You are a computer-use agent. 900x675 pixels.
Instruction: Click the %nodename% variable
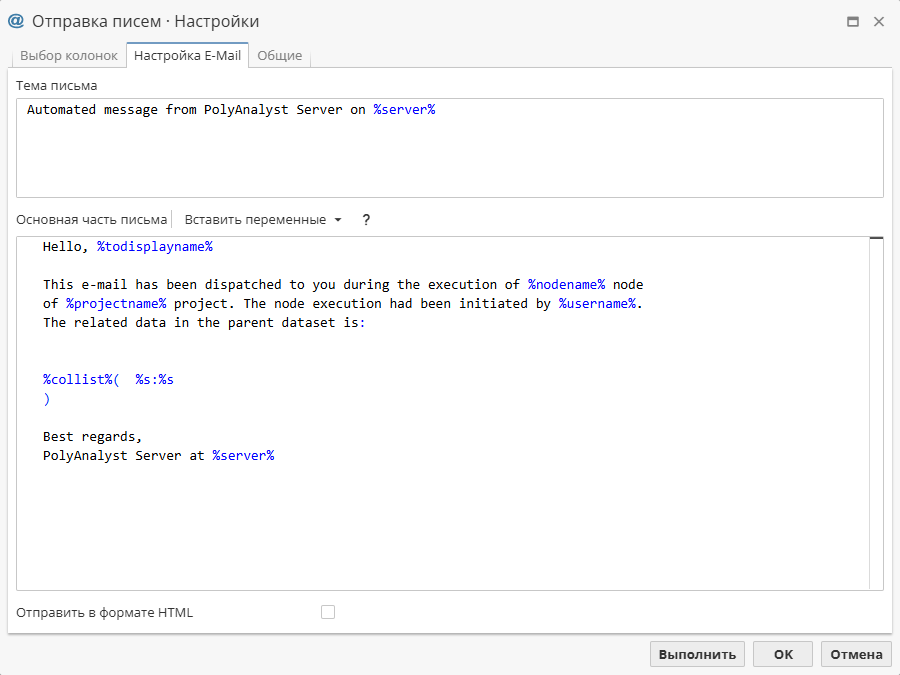567,285
